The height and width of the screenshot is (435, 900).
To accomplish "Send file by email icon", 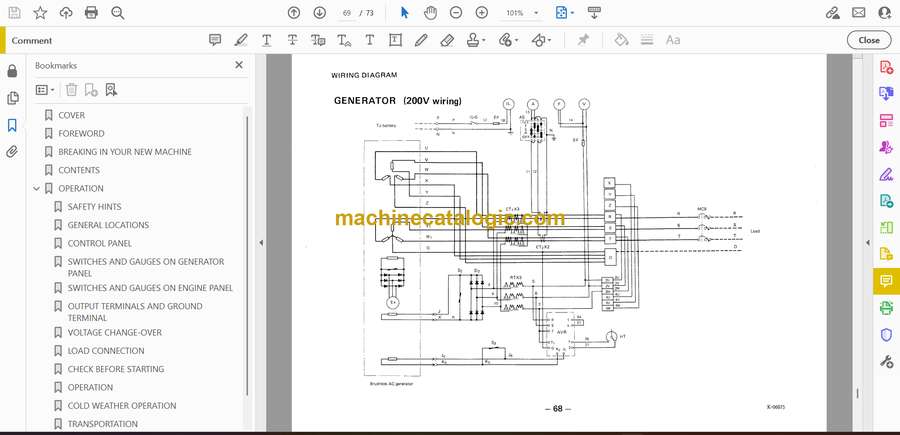I will (859, 13).
